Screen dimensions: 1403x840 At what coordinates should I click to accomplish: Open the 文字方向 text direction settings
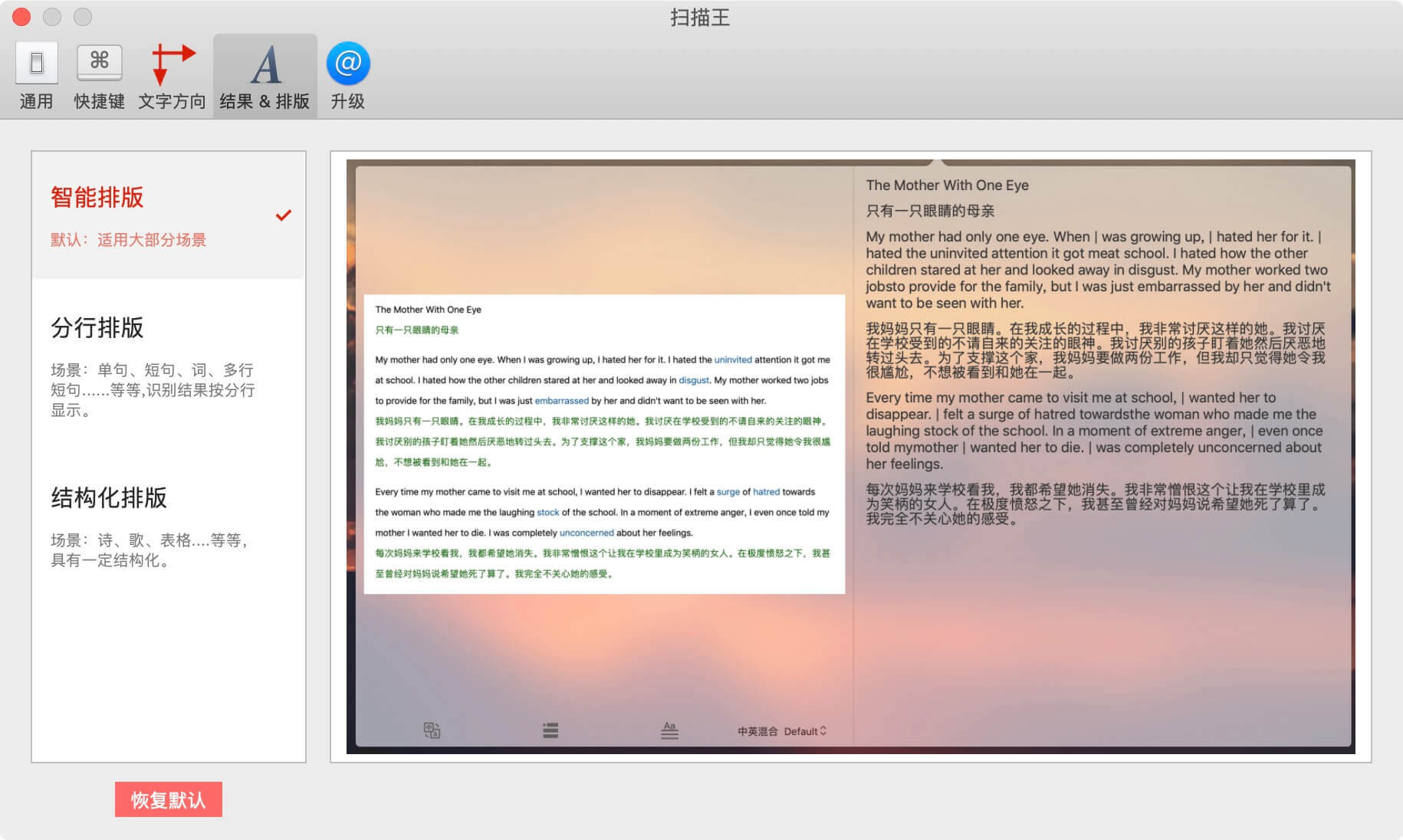click(x=172, y=76)
